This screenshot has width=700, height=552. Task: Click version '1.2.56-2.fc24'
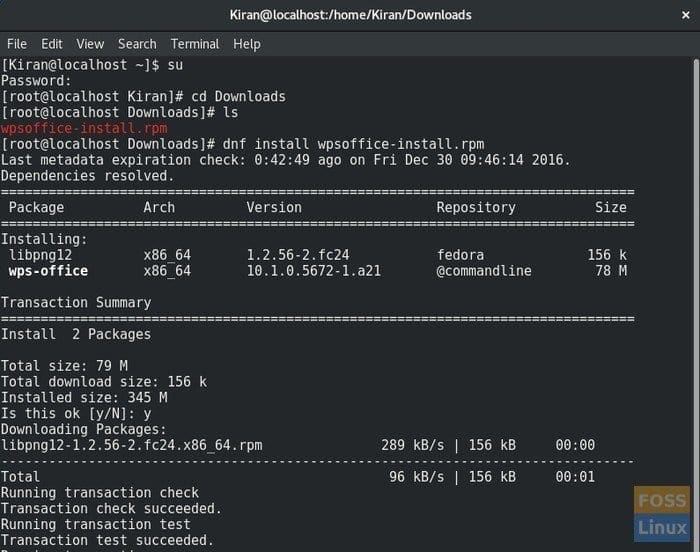[298, 255]
